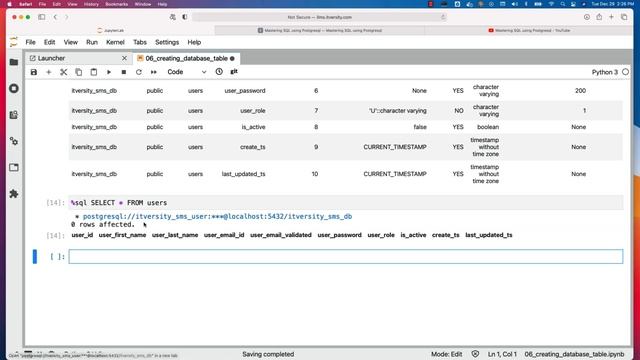The height and width of the screenshot is (360, 640).
Task: Click the git toolbar button
Action: 234,72
